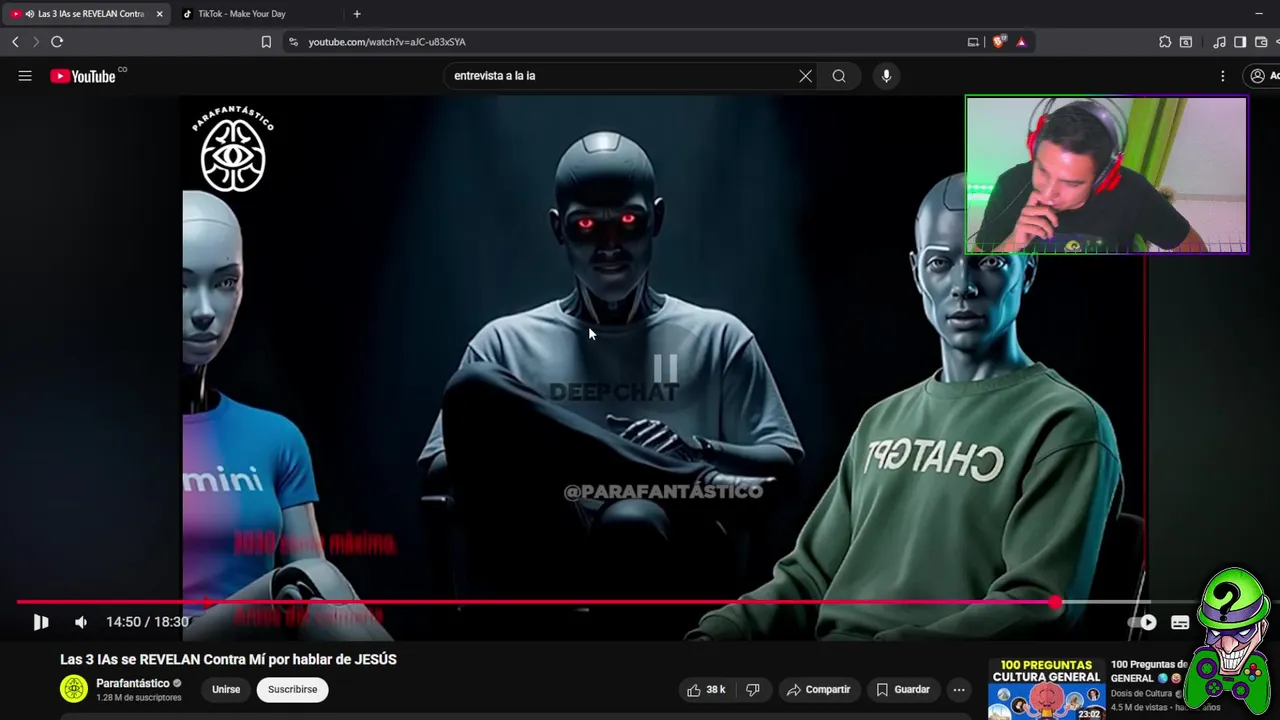Mute the video volume speaker icon
The width and height of the screenshot is (1280, 720).
(x=81, y=622)
